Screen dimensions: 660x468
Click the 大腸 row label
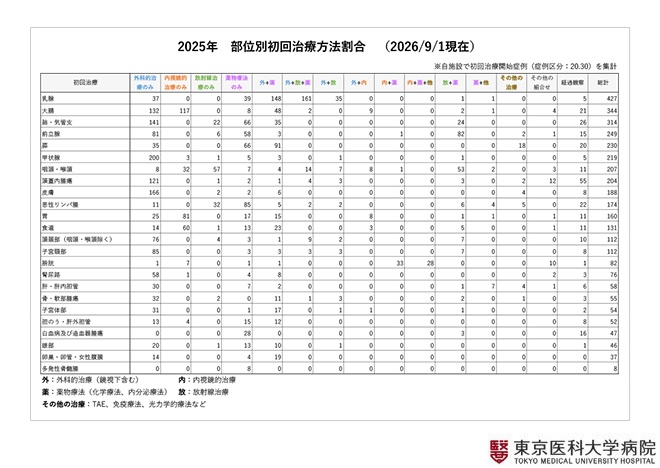48,110
